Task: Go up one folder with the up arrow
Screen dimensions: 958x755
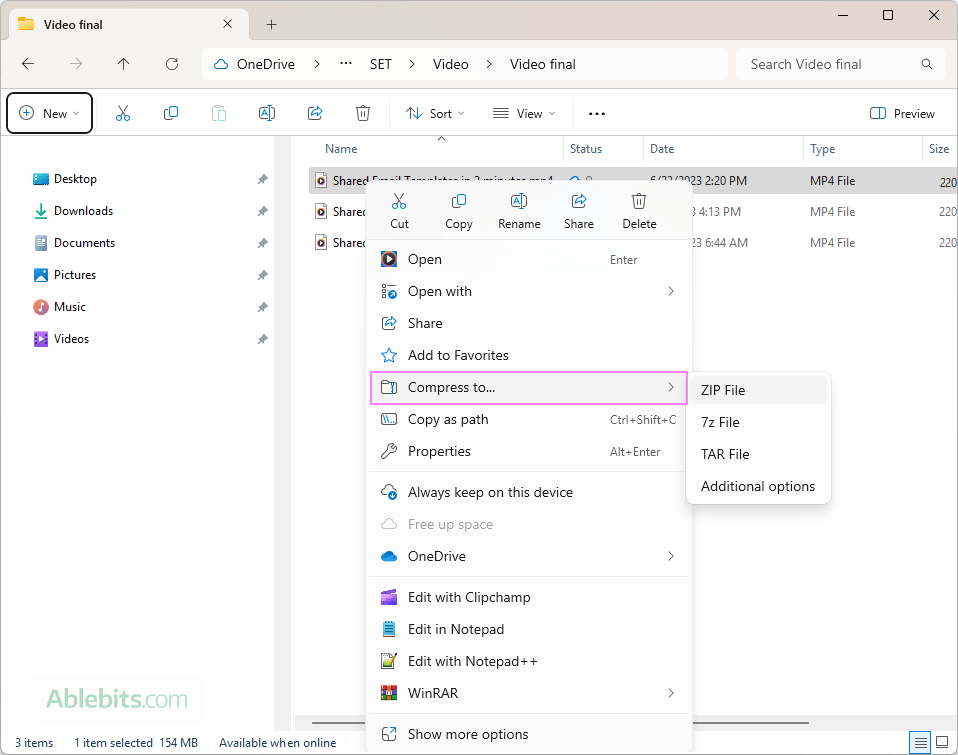Action: coord(123,64)
